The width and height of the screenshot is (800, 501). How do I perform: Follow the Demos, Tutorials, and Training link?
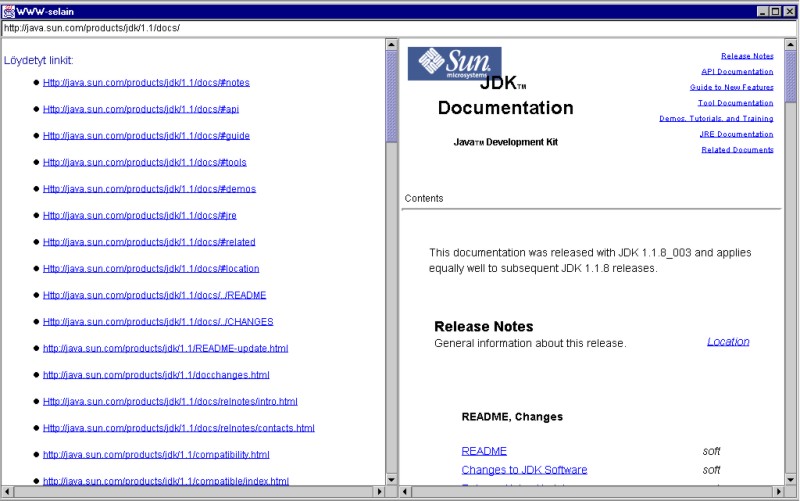click(x=716, y=118)
